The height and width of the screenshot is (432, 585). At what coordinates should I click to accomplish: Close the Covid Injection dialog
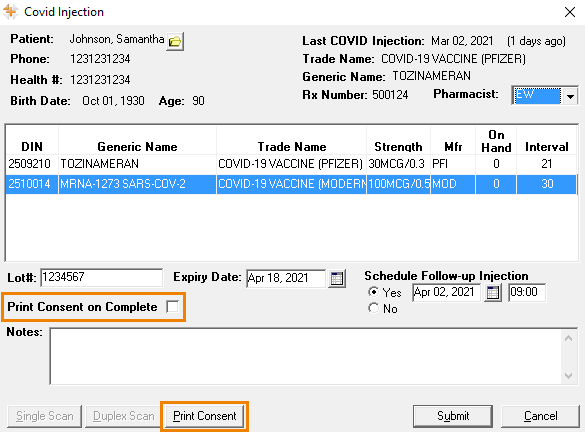pos(570,12)
